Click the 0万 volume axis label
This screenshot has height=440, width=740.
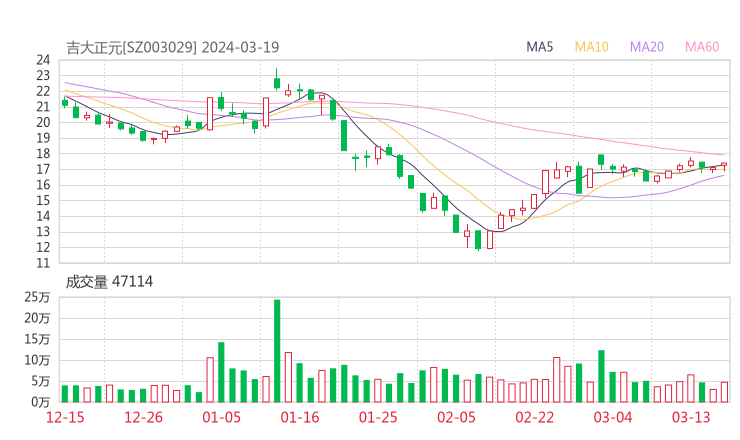(41, 402)
